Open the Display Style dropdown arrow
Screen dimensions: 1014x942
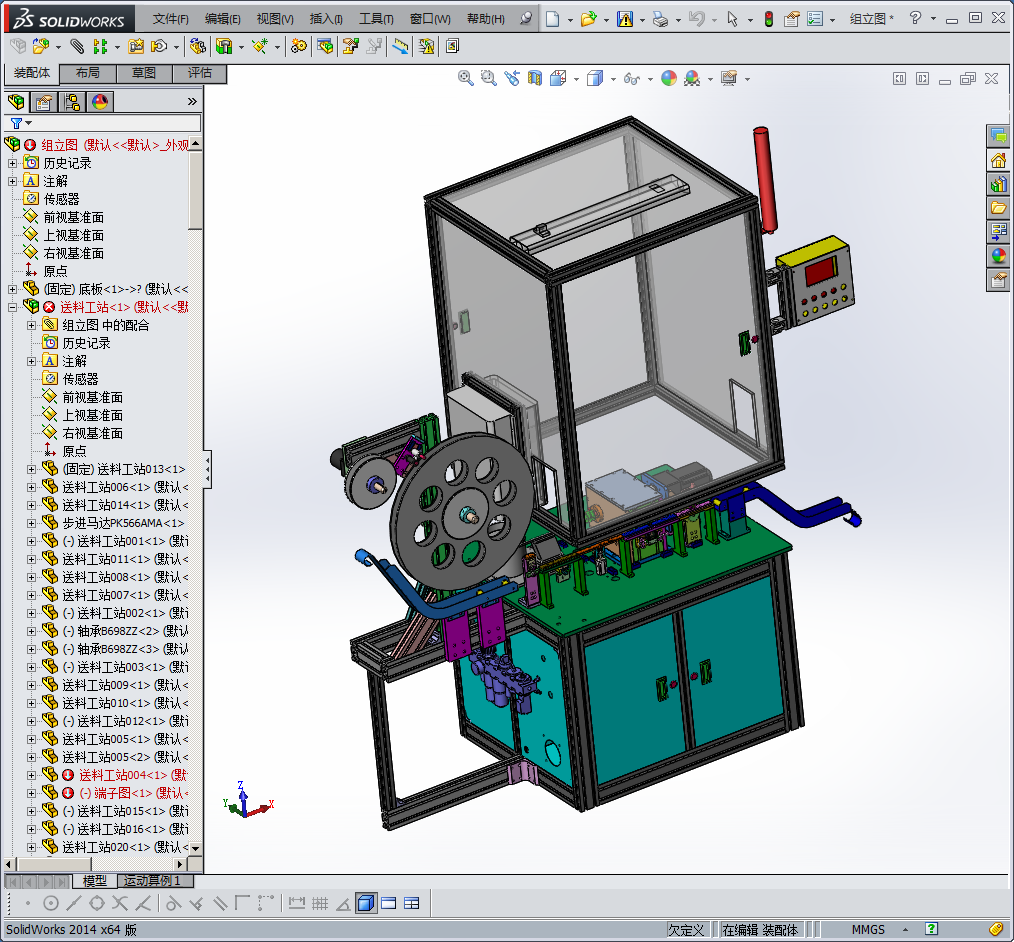point(613,79)
